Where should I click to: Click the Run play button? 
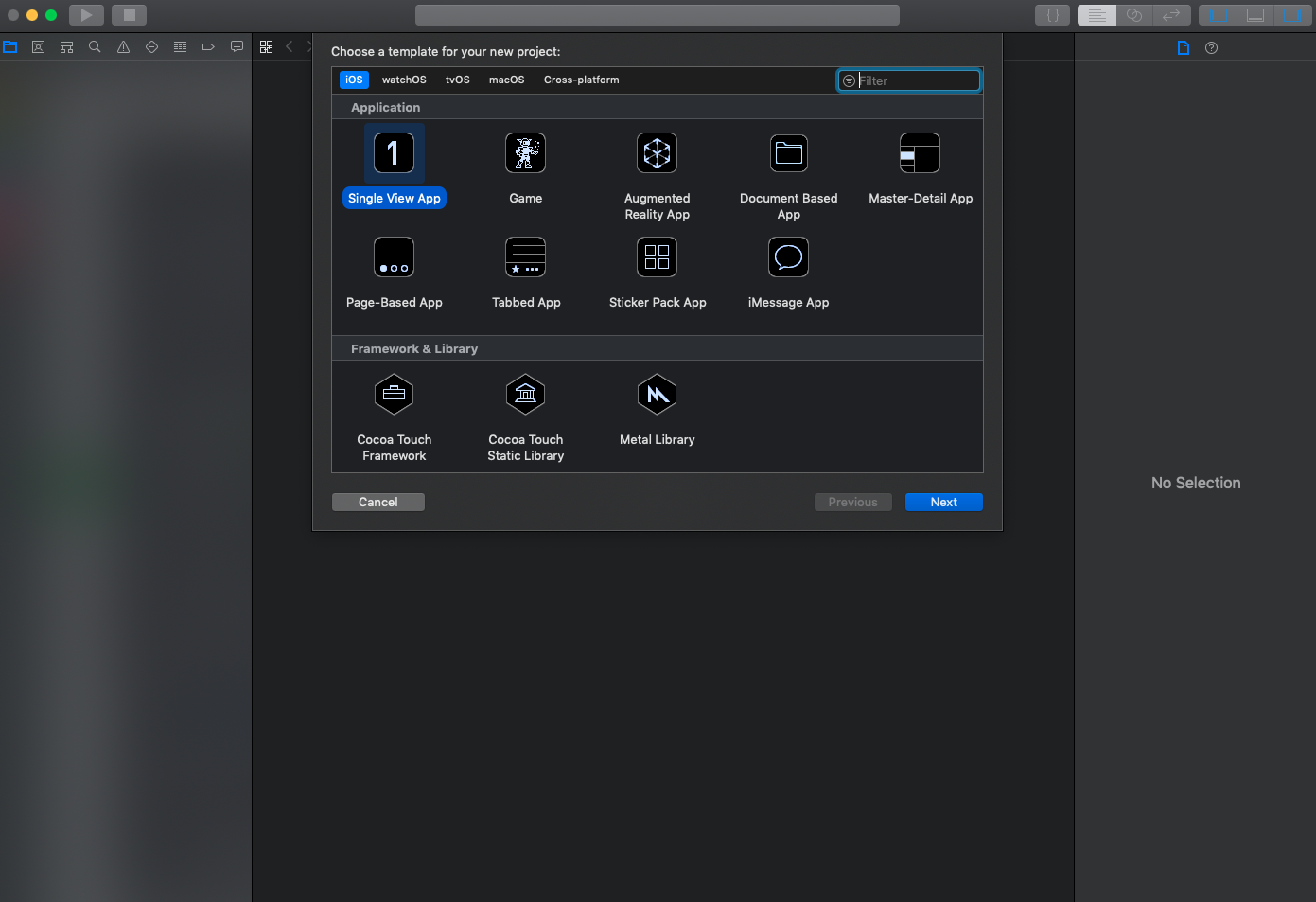point(86,15)
